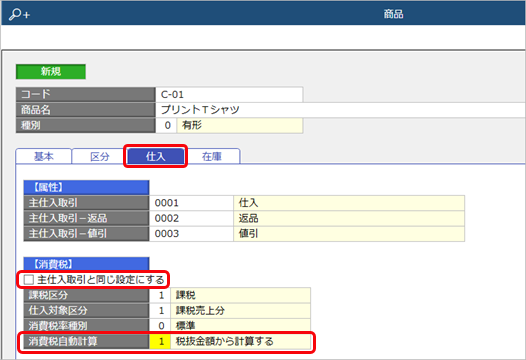The image size is (526, 360).
Task: Click the yellow 消費税自動計算 code field
Action: tap(160, 342)
